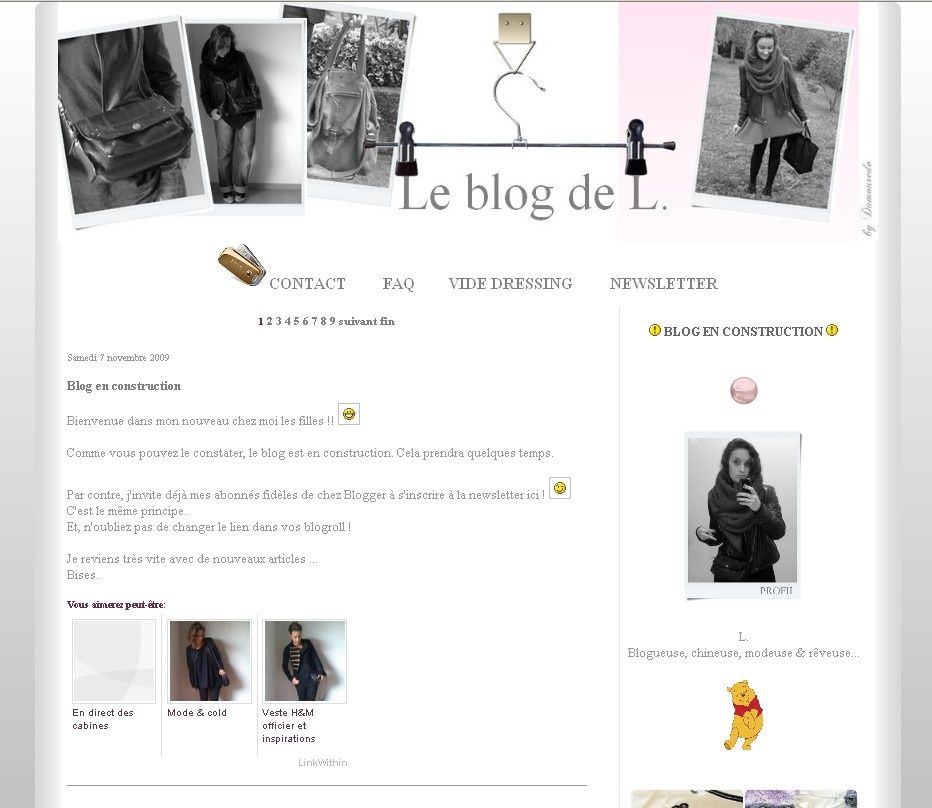Screen dimensions: 932x808
Task: Open the CONTACT menu item
Action: pyautogui.click(x=307, y=284)
